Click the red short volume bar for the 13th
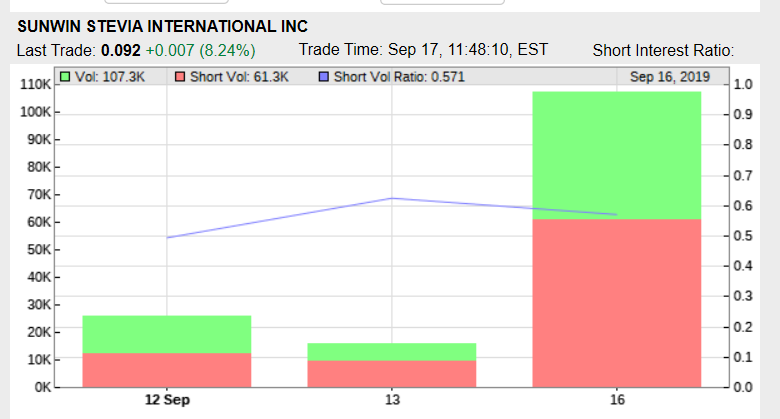This screenshot has width=780, height=419. 392,373
